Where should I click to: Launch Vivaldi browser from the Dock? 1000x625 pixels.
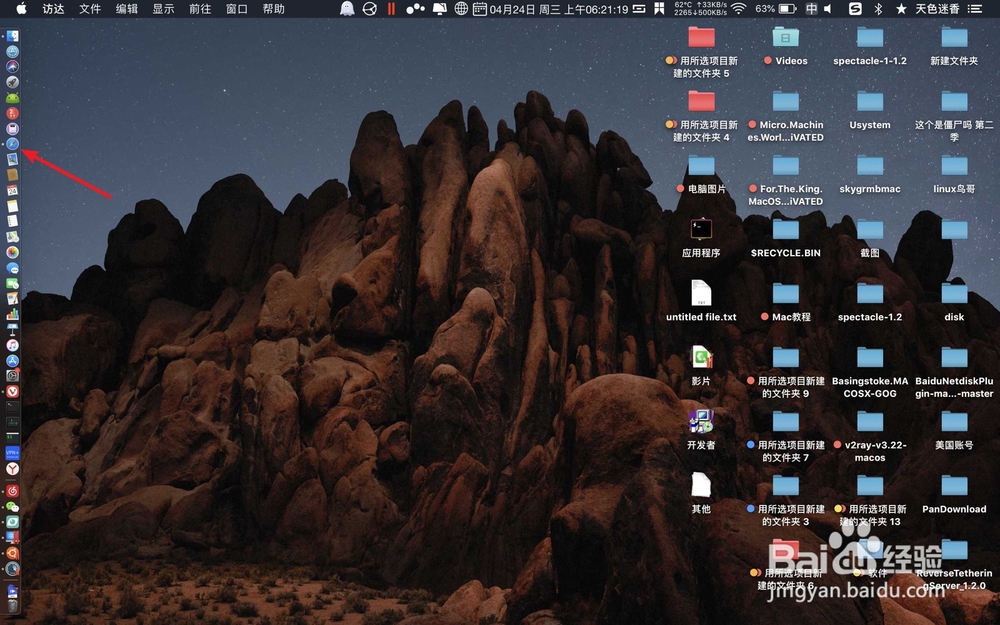pos(12,392)
